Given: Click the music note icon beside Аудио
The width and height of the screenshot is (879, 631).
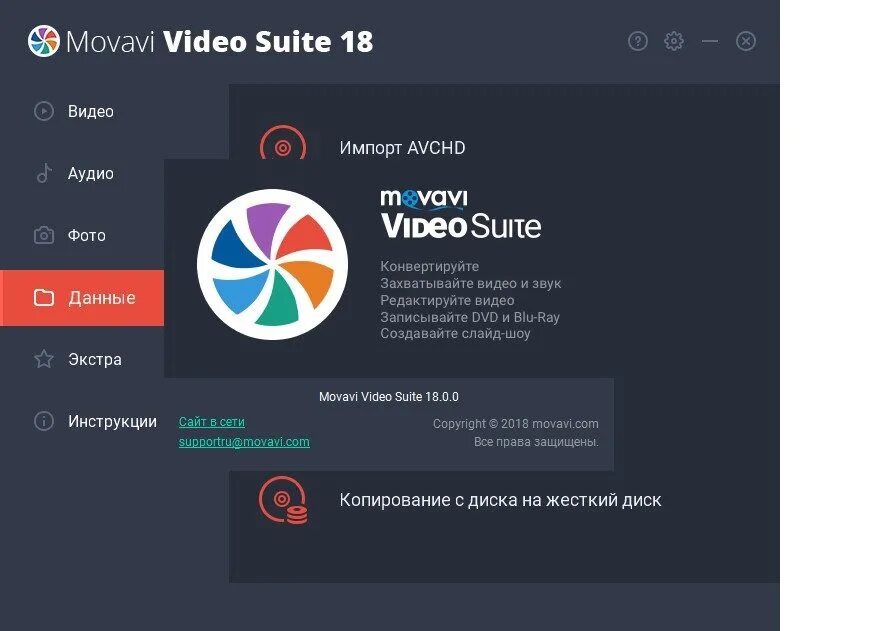Looking at the screenshot, I should pyautogui.click(x=44, y=173).
